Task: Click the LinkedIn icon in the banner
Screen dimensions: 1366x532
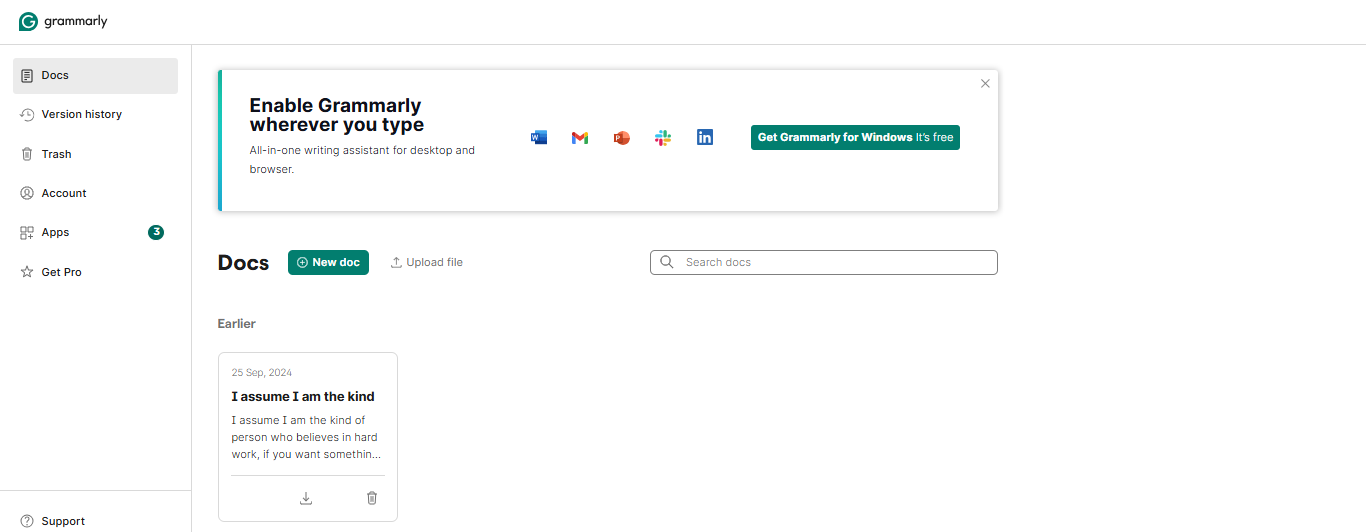Action: 705,138
